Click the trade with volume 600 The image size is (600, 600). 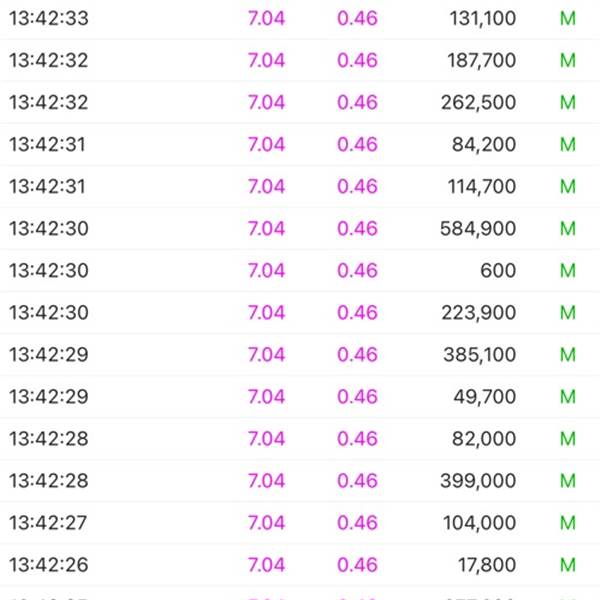click(x=300, y=271)
